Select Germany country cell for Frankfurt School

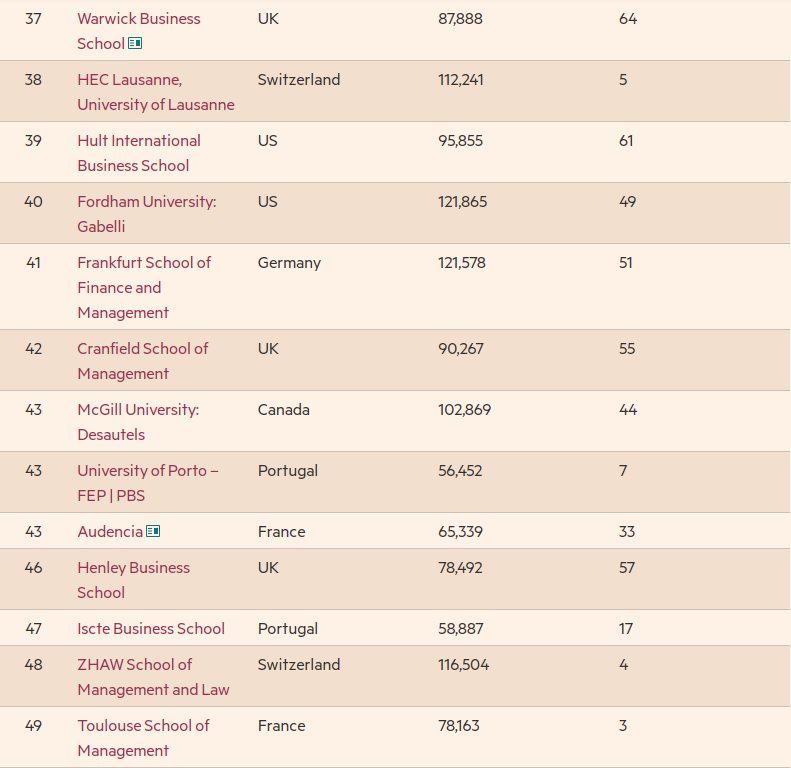[x=289, y=263]
